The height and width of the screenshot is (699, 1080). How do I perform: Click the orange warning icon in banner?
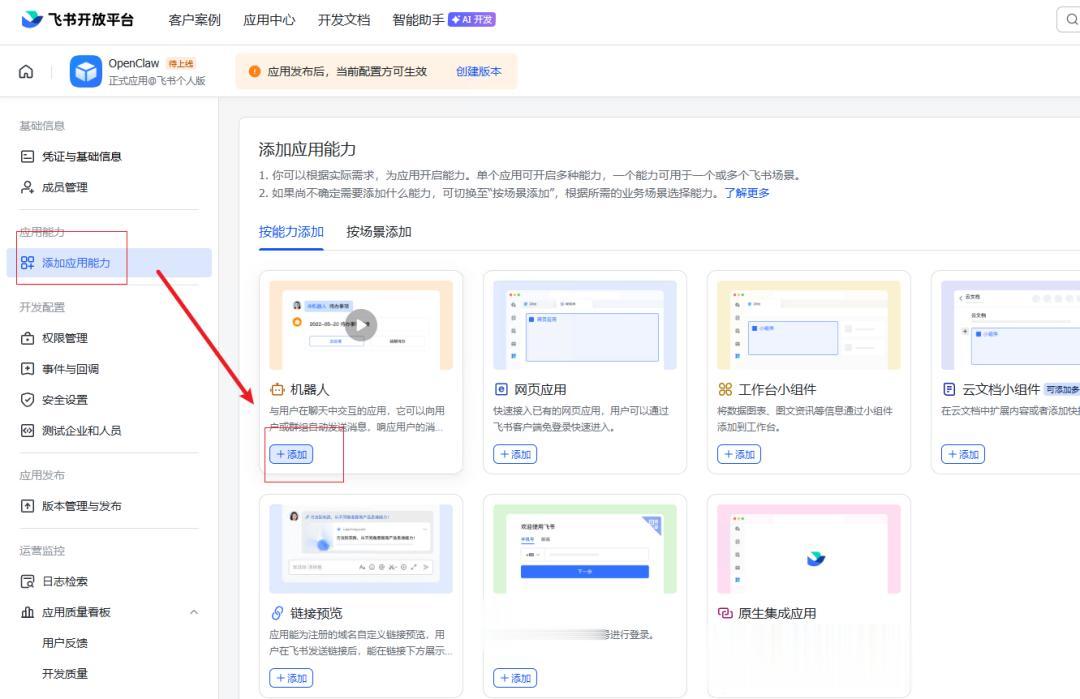pos(254,71)
